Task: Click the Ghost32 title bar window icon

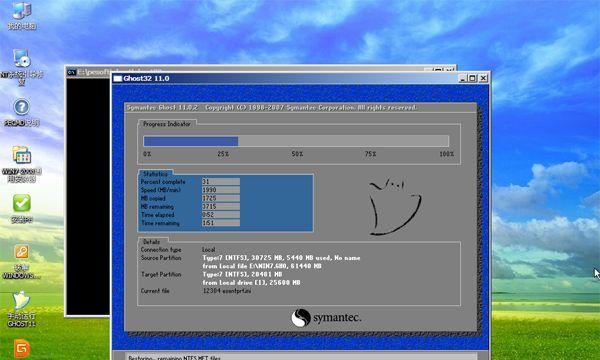Action: pyautogui.click(x=117, y=78)
